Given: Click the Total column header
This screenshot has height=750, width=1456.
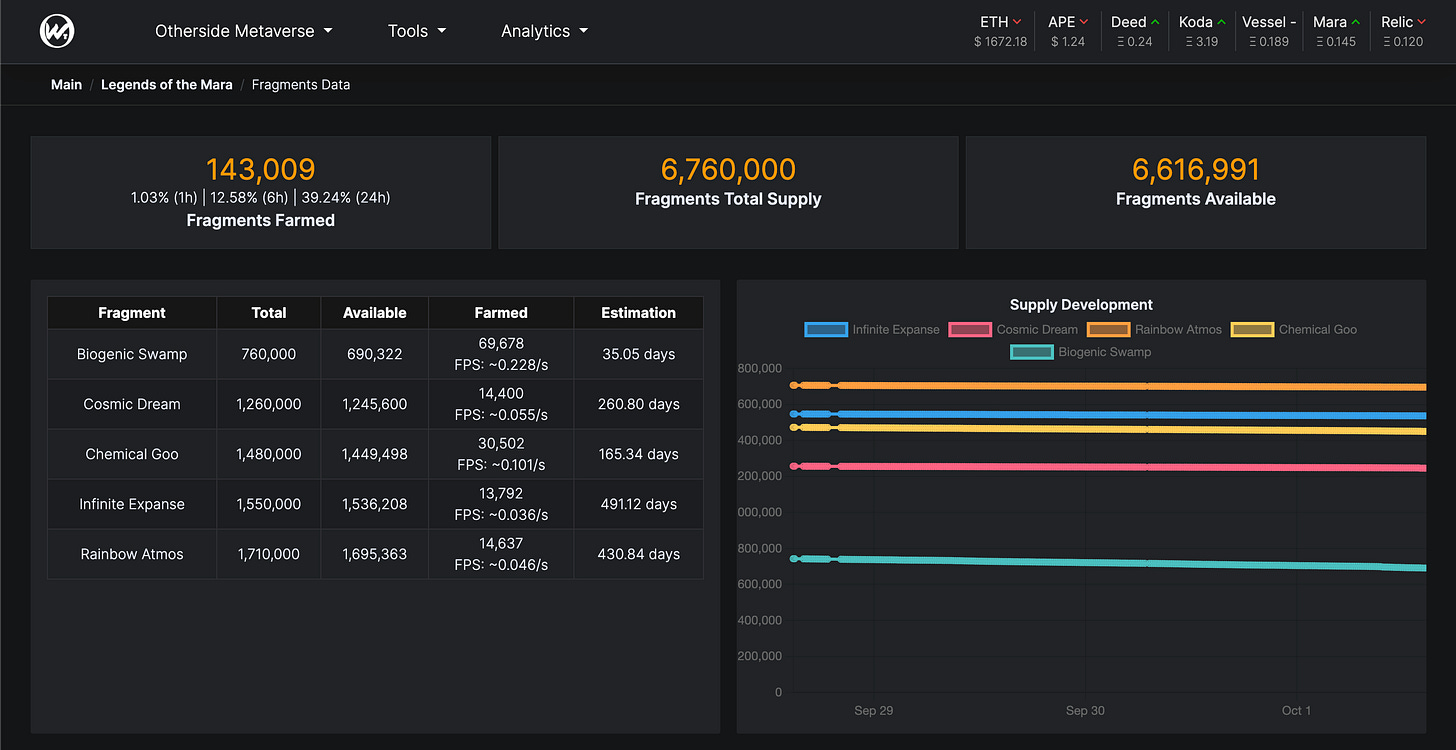Looking at the screenshot, I should (x=269, y=313).
